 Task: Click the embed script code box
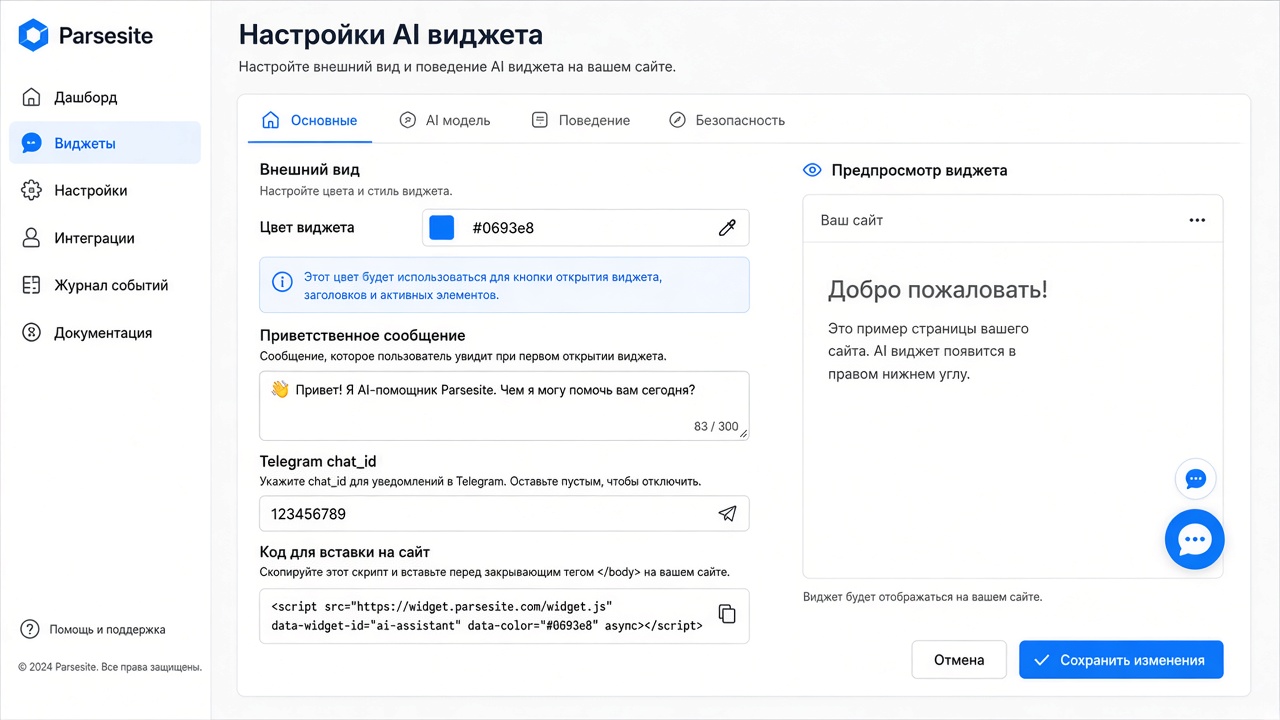pyautogui.click(x=504, y=616)
